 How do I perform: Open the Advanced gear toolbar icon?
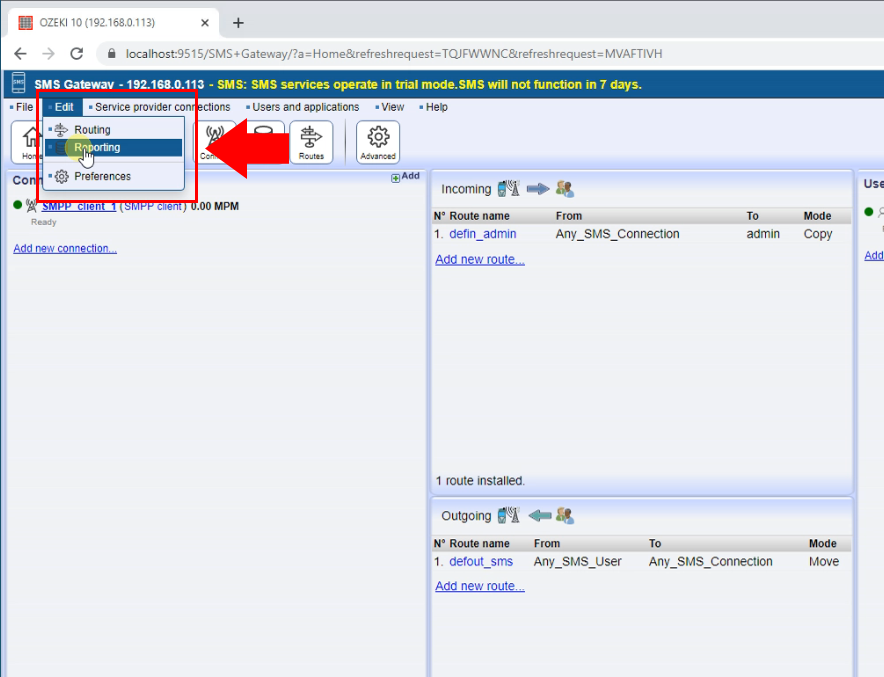click(x=378, y=142)
